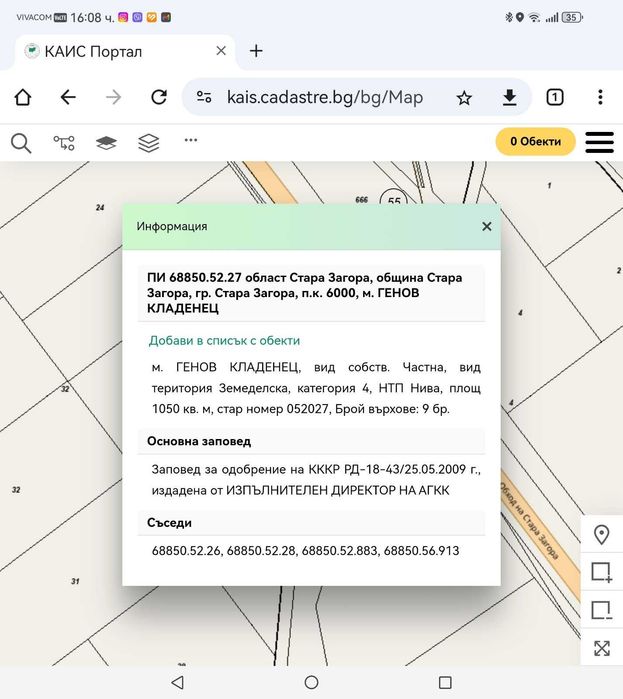Tap the Android home circle button

click(x=311, y=682)
